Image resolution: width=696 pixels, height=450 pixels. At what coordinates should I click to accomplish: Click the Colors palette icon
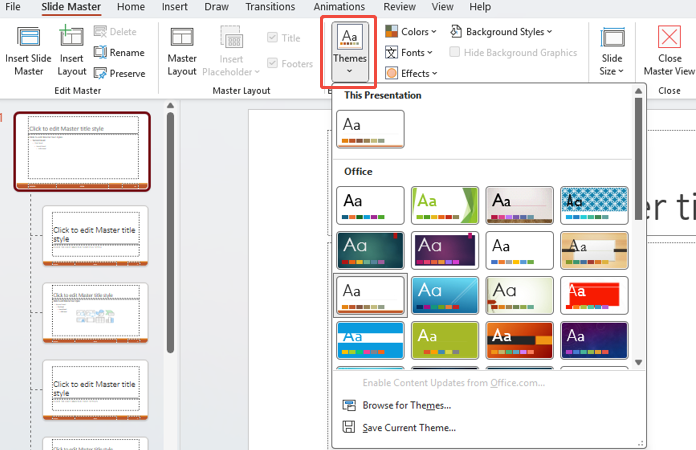(x=392, y=32)
